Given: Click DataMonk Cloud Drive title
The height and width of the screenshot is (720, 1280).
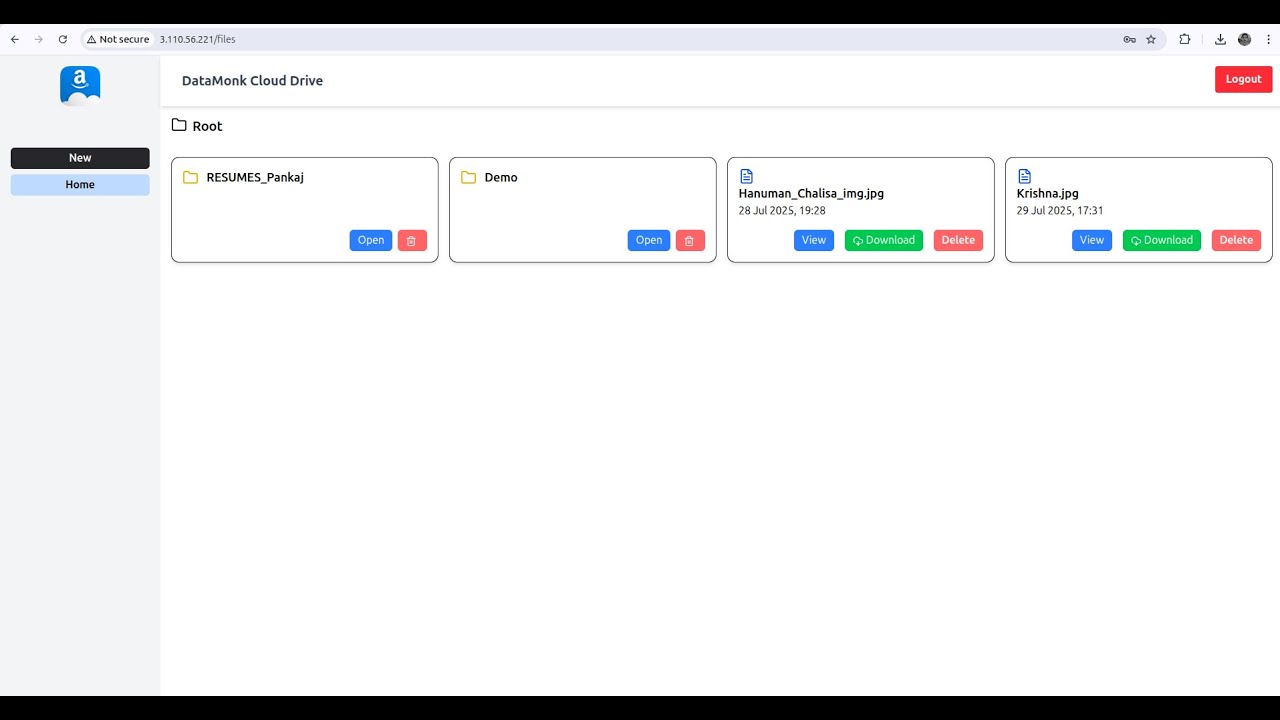Looking at the screenshot, I should click(252, 81).
